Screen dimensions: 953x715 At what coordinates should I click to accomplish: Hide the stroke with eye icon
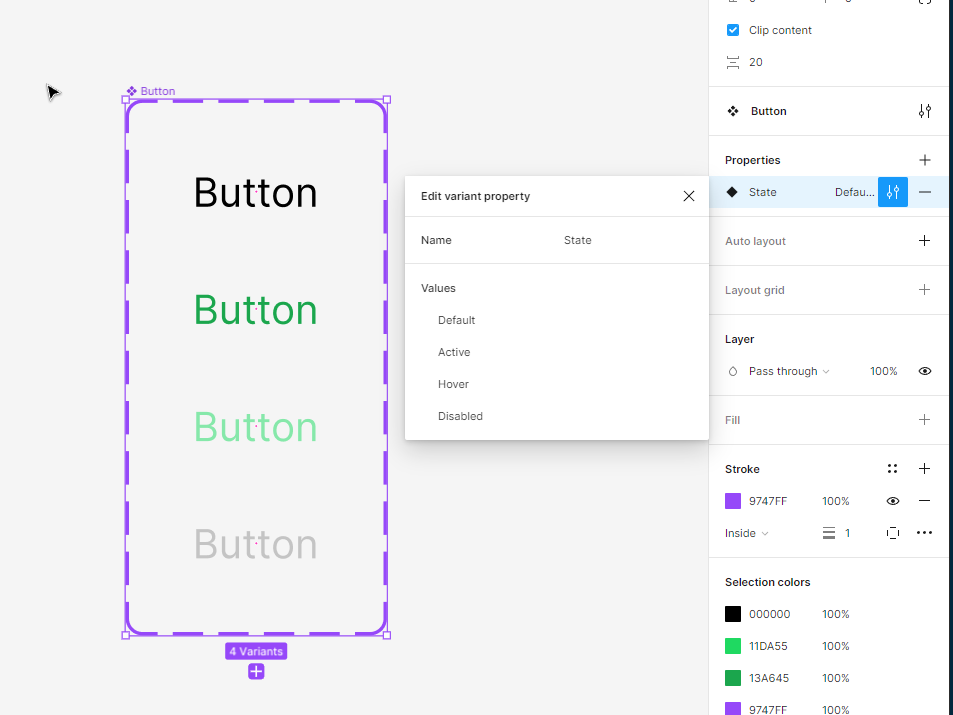892,501
